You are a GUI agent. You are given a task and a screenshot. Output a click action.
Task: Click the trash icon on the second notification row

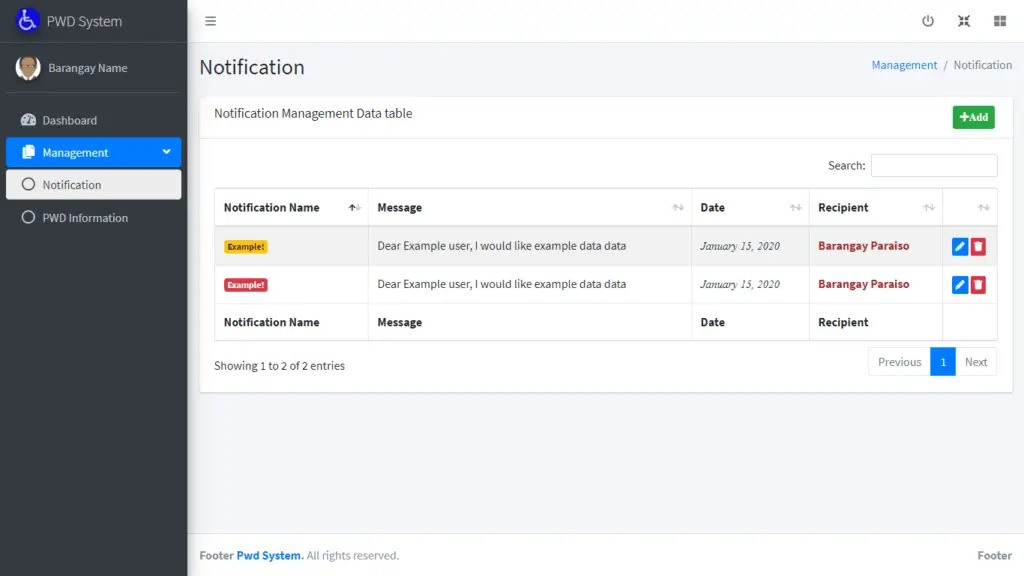click(x=980, y=284)
